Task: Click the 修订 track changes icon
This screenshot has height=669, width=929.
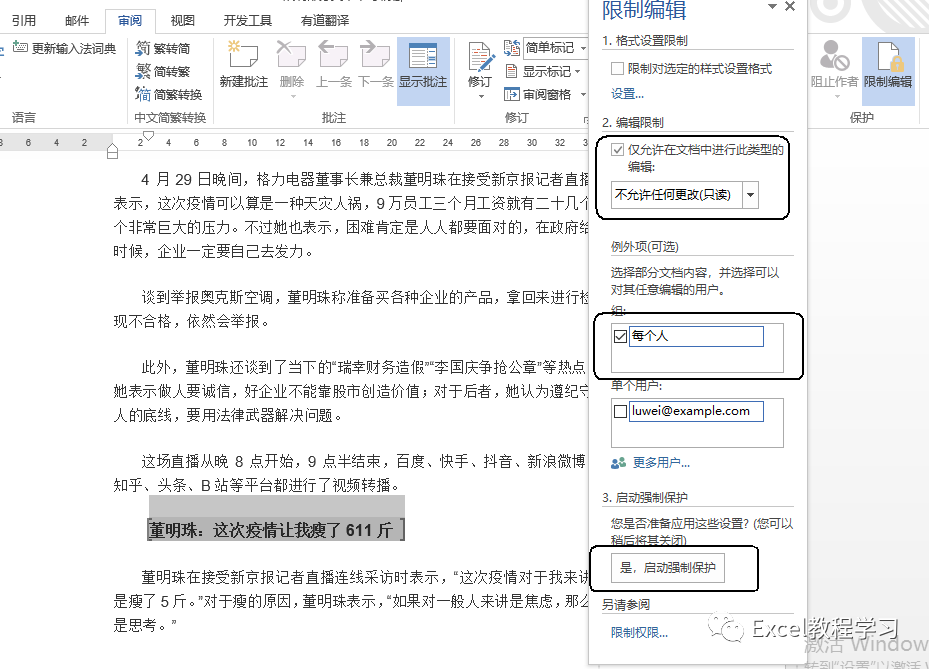Action: (x=480, y=57)
